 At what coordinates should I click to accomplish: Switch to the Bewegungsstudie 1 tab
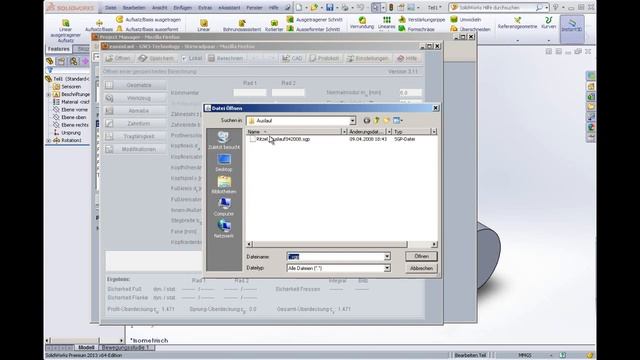[x=126, y=347]
